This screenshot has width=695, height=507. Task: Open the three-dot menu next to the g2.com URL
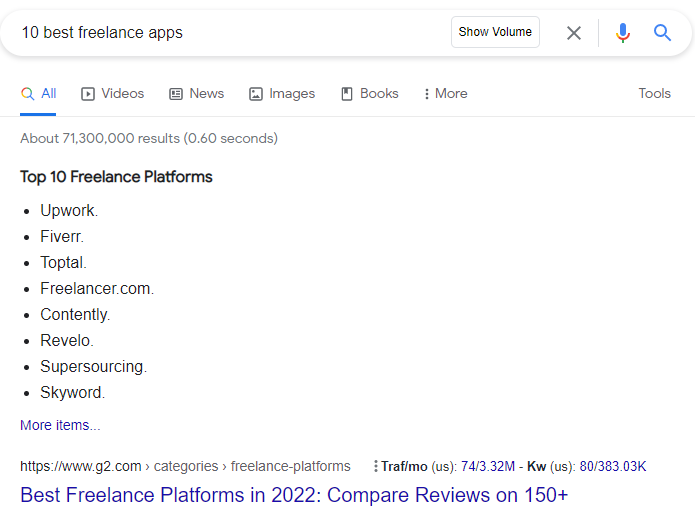[x=375, y=466]
